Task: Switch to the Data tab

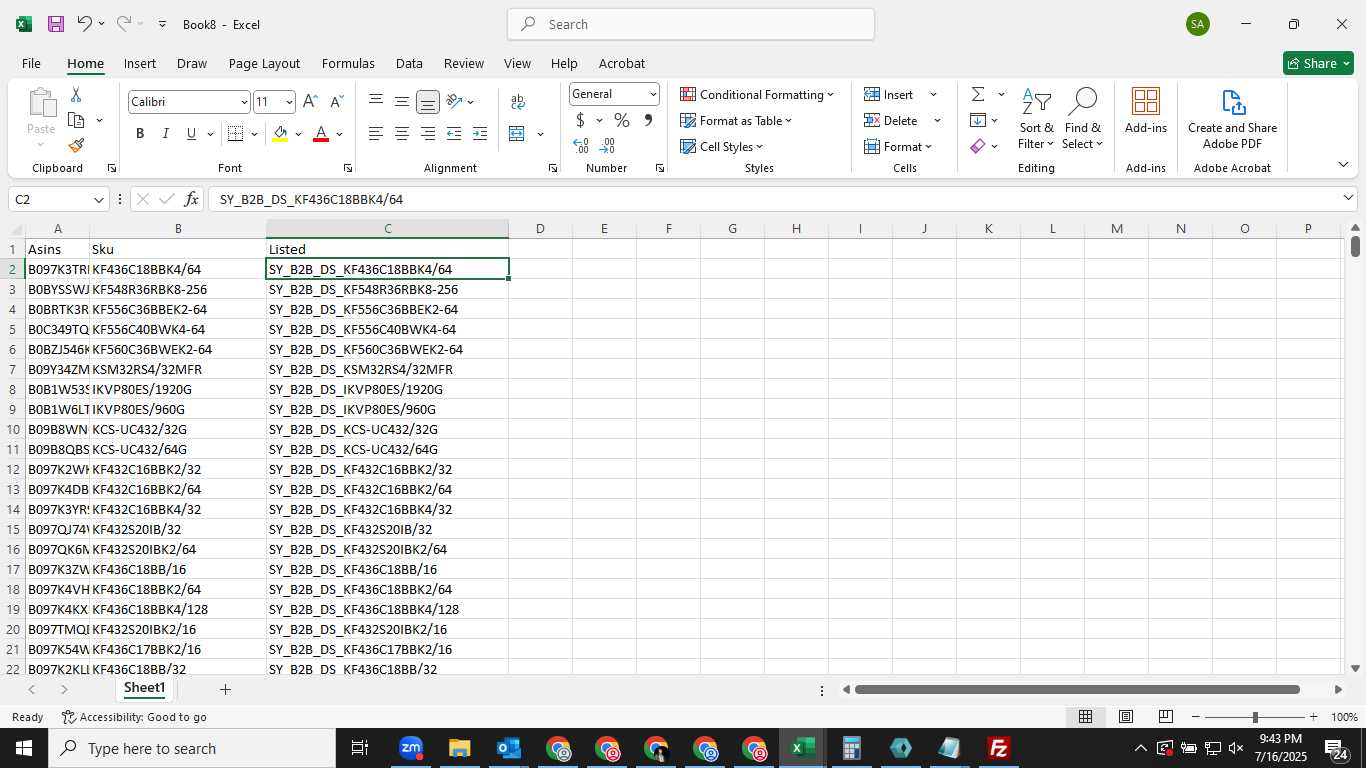Action: pos(409,63)
